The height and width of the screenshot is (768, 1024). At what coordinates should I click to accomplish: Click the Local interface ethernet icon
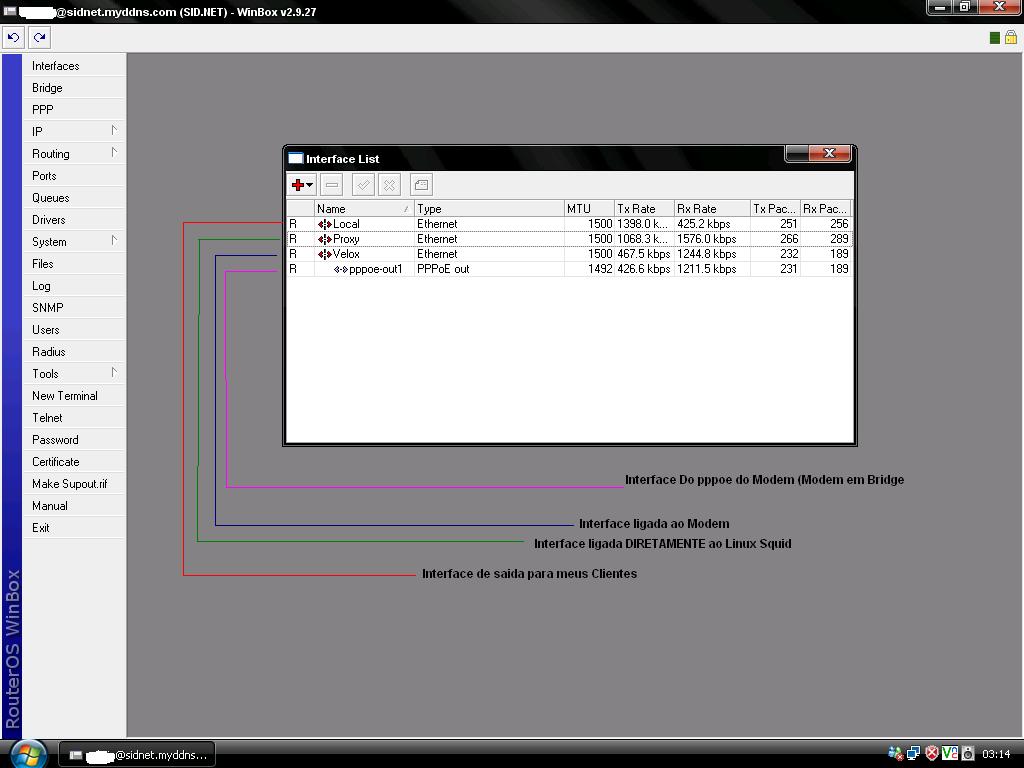coord(325,224)
